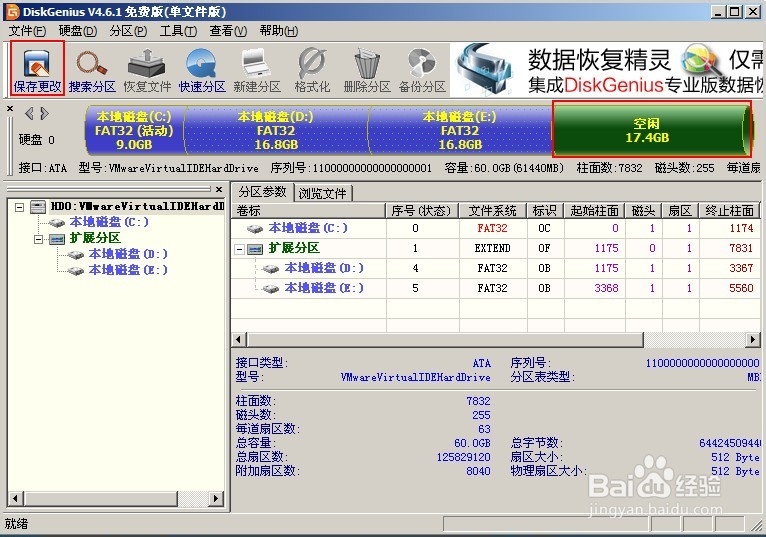This screenshot has height=537, width=766.
Task: Open the 文件(F) menu
Action: click(x=27, y=31)
